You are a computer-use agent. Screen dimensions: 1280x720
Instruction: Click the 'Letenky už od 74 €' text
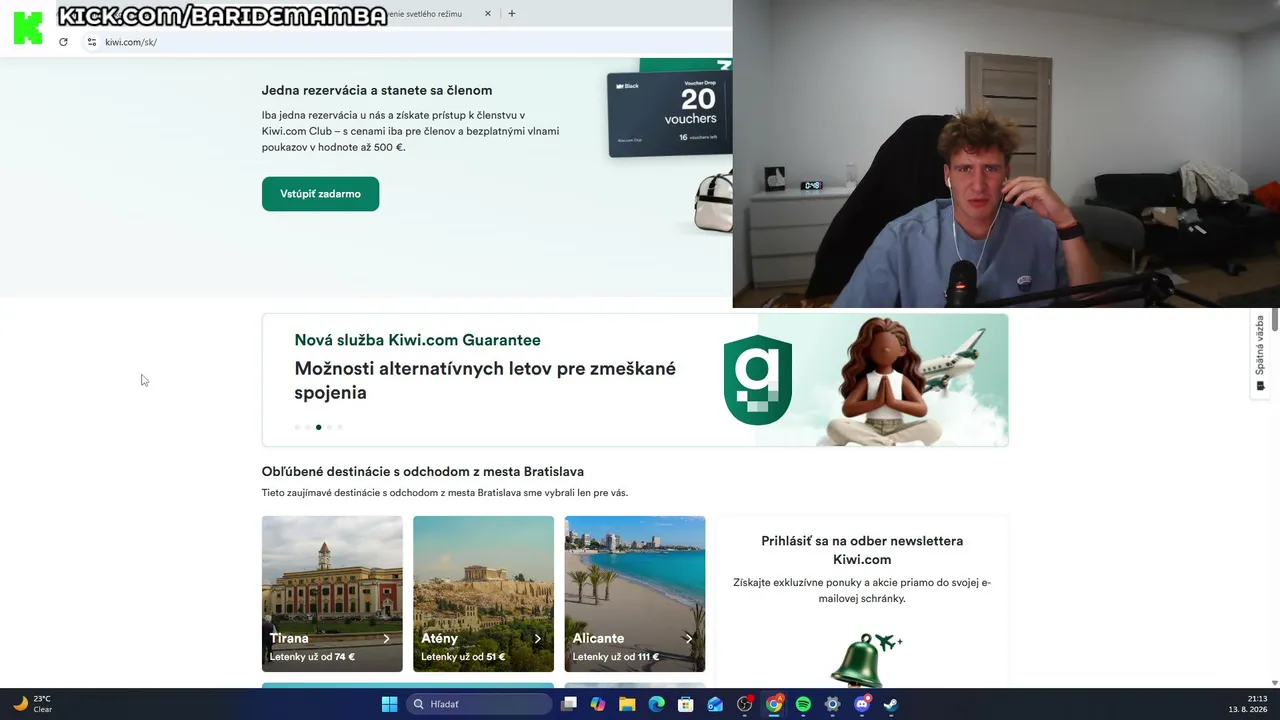click(x=312, y=657)
